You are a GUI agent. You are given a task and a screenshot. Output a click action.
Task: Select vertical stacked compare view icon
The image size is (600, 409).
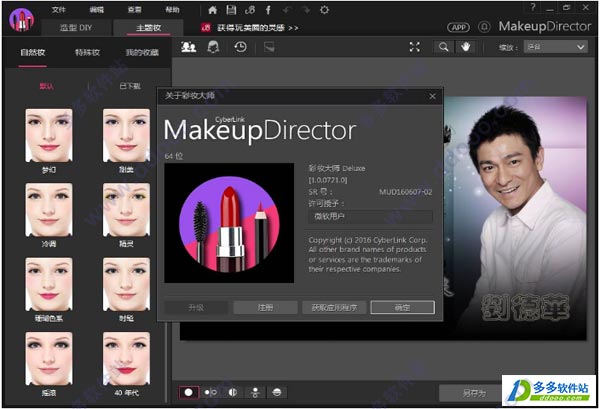(x=255, y=392)
